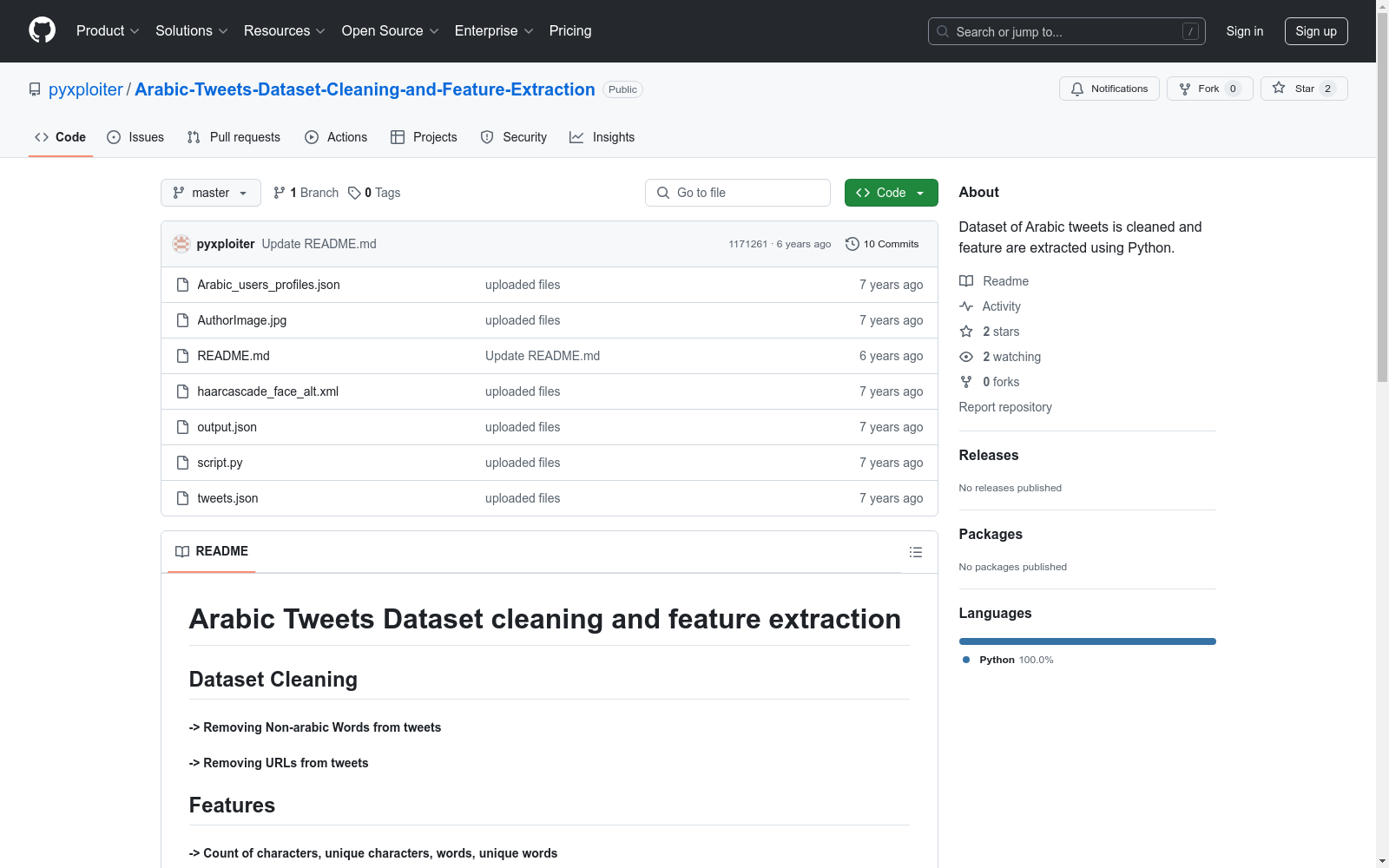Open the Code tab

61,137
